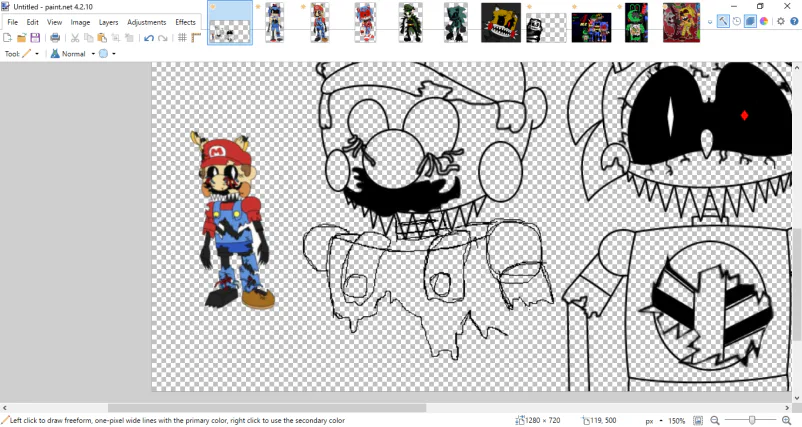This screenshot has width=802, height=427.
Task: Redo the action with the gray arrow
Action: (163, 38)
